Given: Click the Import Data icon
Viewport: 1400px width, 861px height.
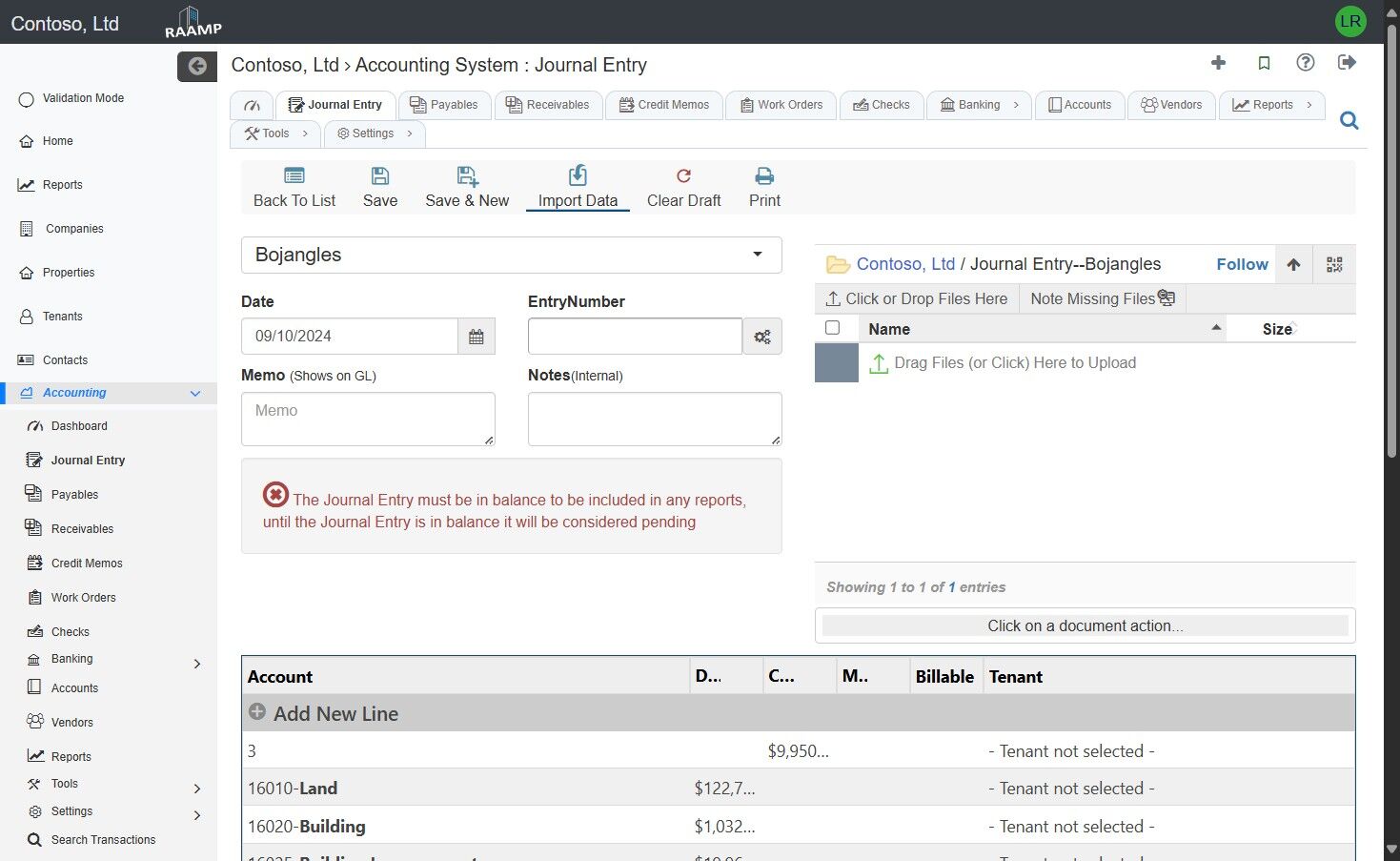Looking at the screenshot, I should (578, 176).
